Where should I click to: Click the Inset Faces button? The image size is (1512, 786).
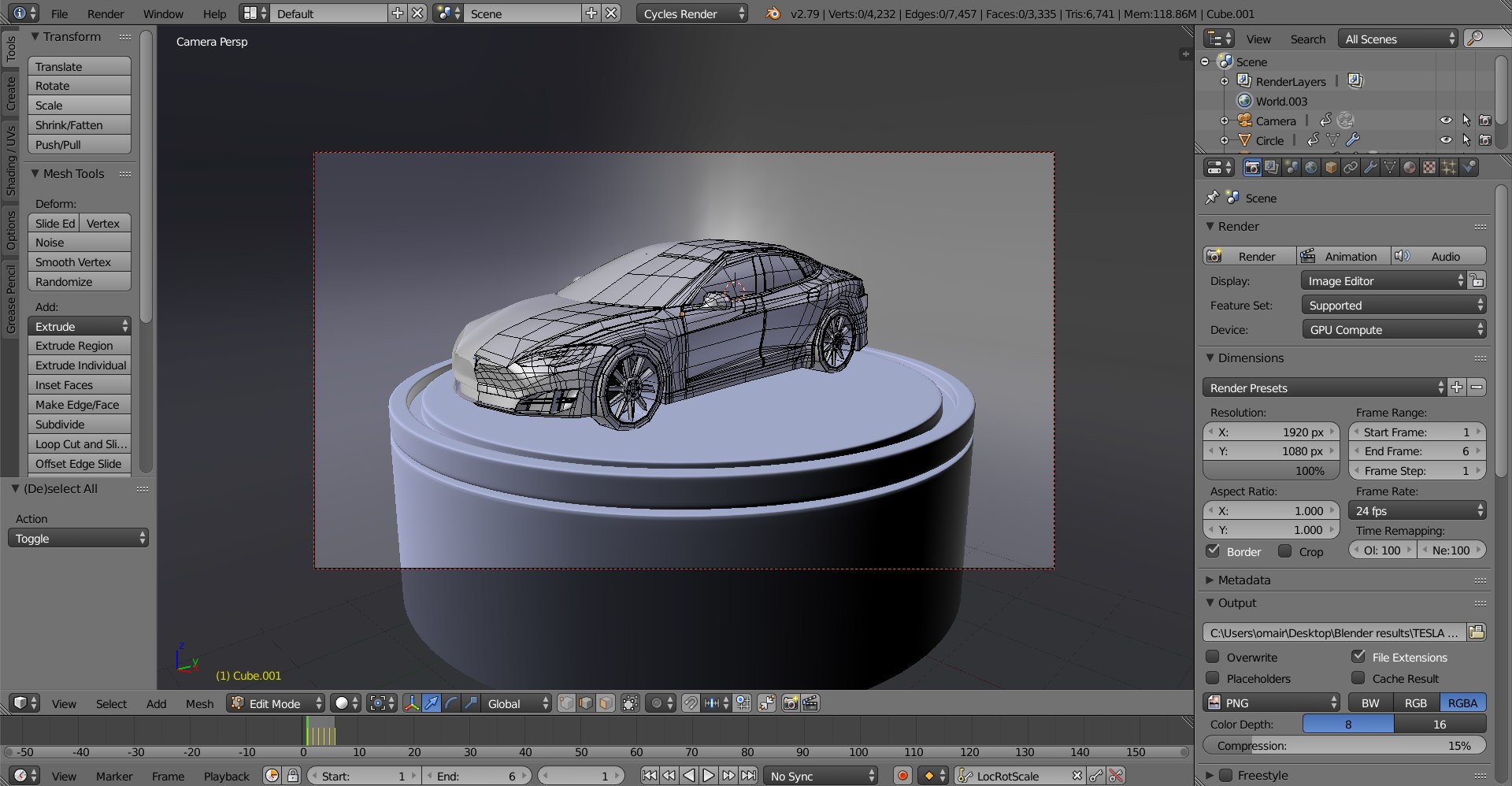coord(79,385)
